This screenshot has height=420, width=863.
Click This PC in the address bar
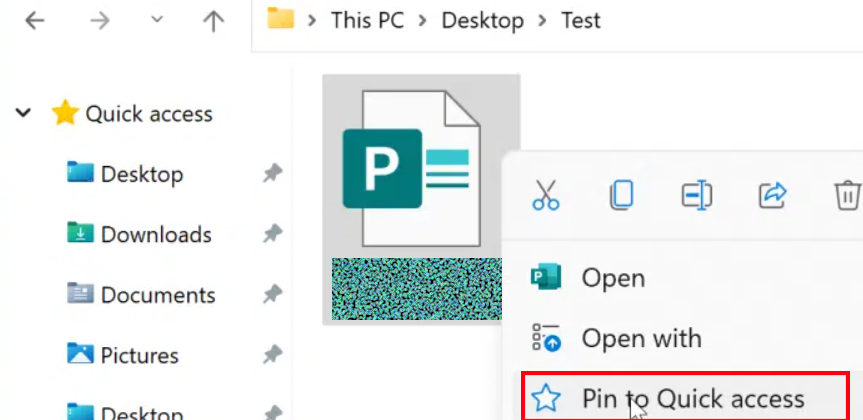[x=365, y=20]
